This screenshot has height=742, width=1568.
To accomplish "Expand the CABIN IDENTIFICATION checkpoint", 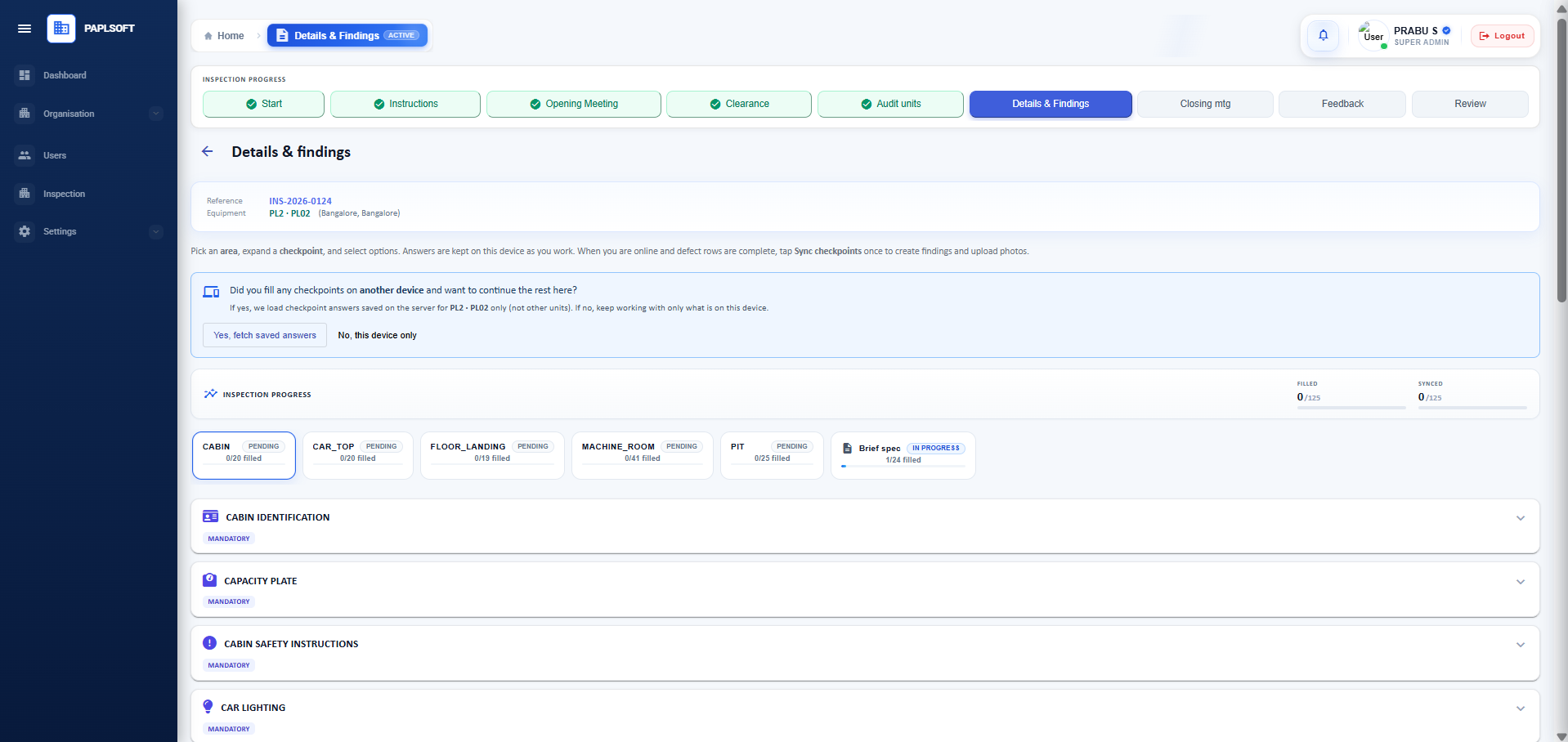I will point(865,526).
